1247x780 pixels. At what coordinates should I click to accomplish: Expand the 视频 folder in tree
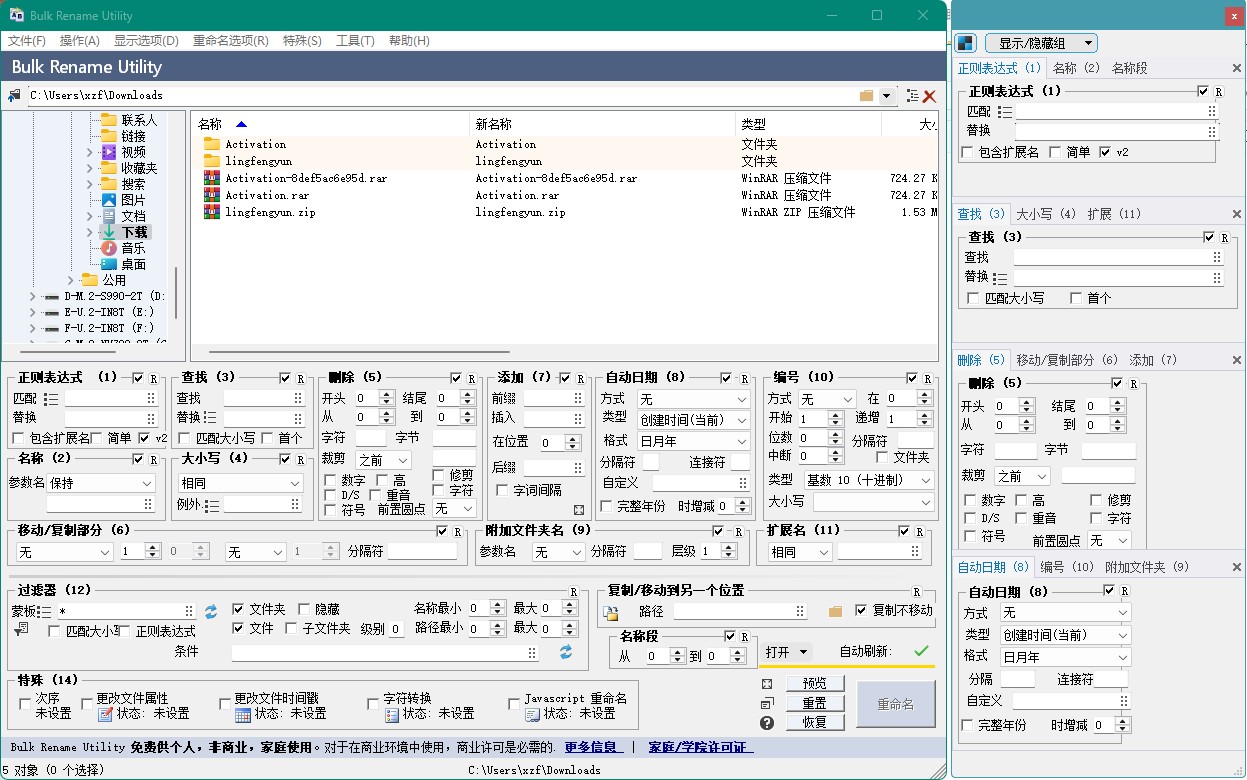pos(89,152)
